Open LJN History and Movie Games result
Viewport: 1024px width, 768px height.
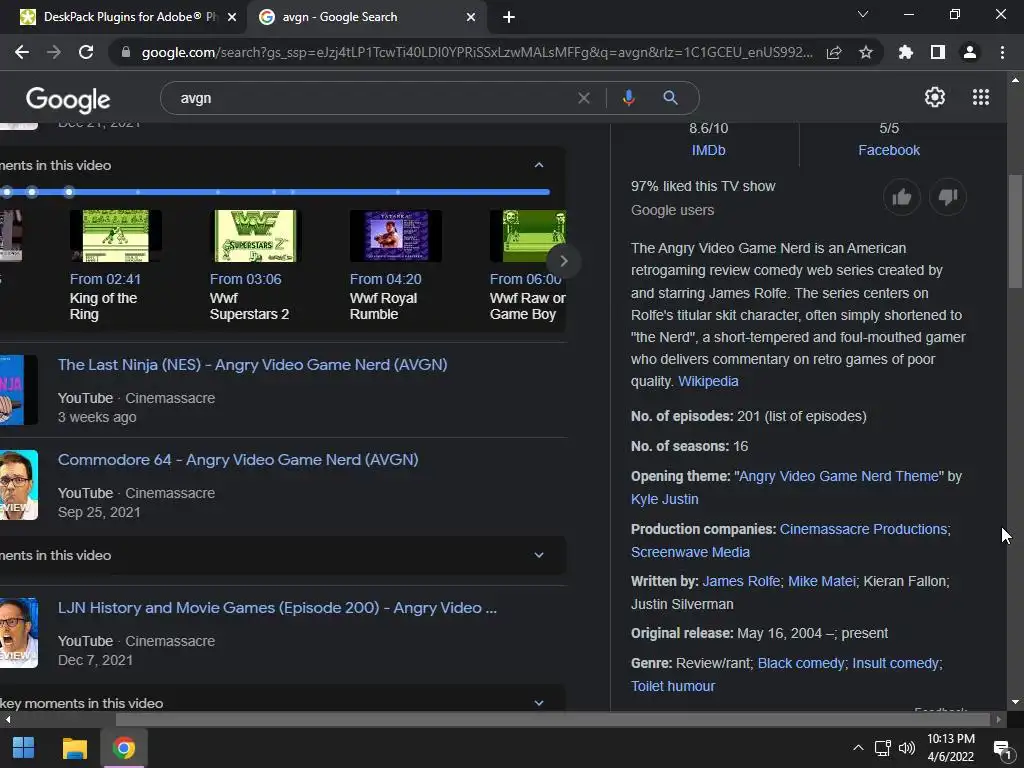point(277,608)
